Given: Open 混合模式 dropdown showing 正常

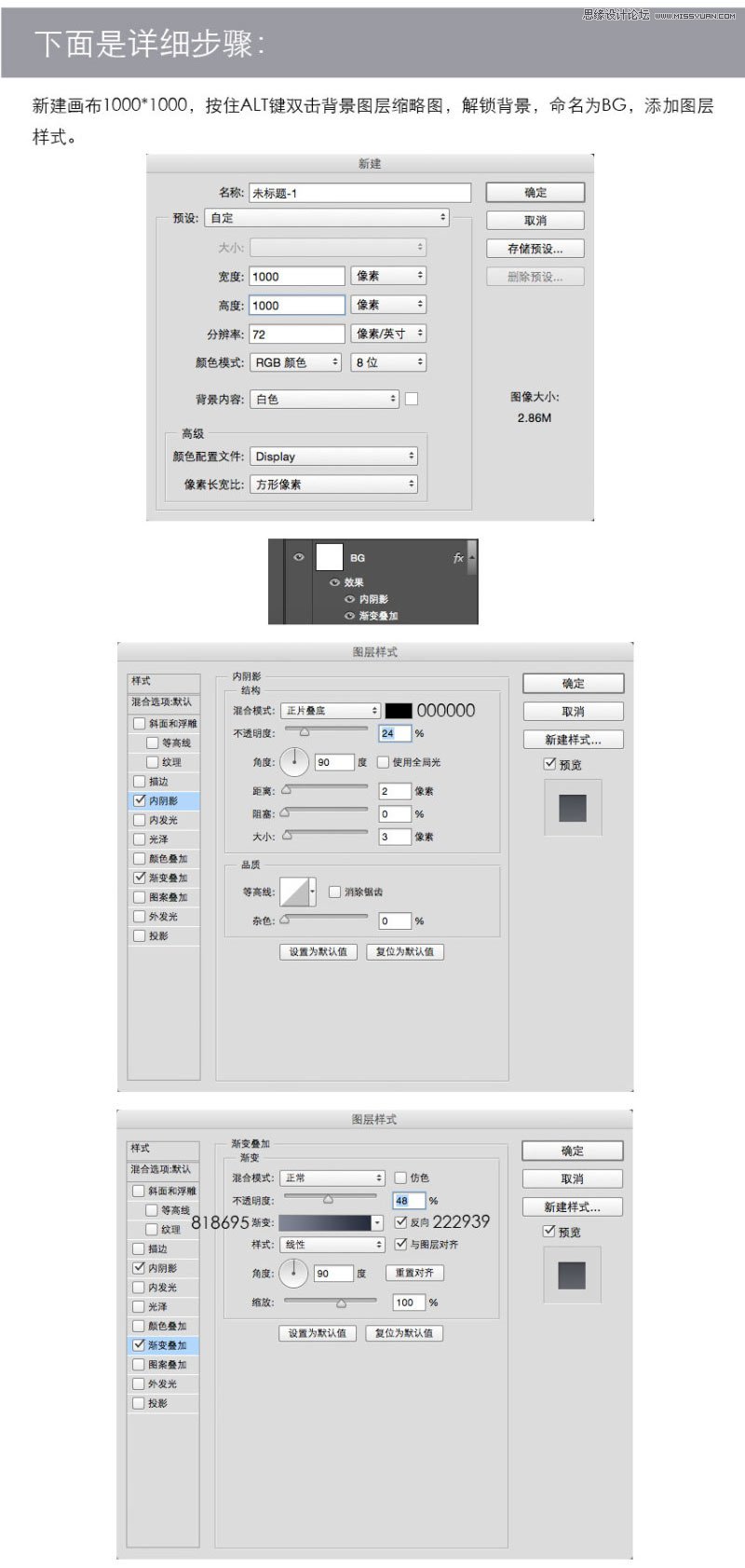Looking at the screenshot, I should tap(332, 1178).
